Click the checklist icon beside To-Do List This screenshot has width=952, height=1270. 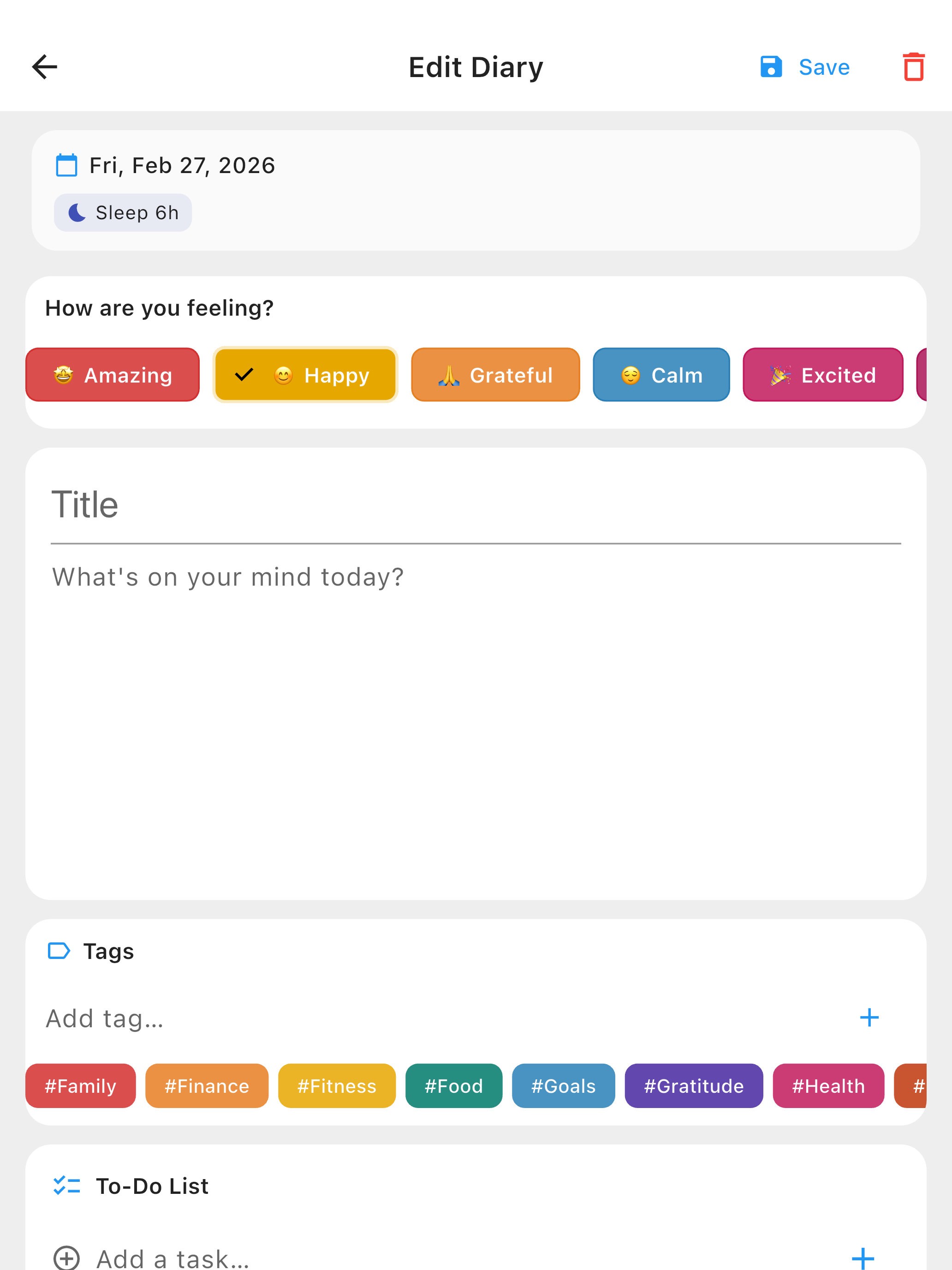pos(66,1186)
